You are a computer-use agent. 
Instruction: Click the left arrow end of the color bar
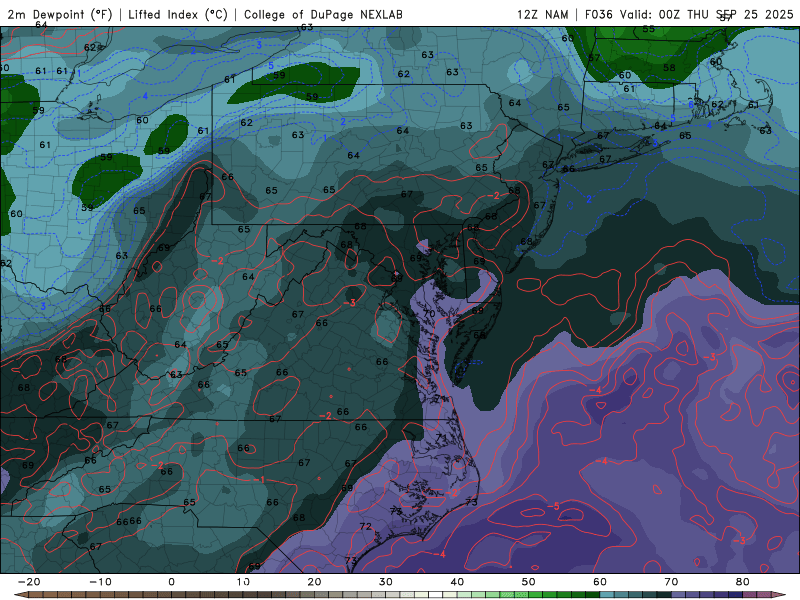tap(19, 595)
